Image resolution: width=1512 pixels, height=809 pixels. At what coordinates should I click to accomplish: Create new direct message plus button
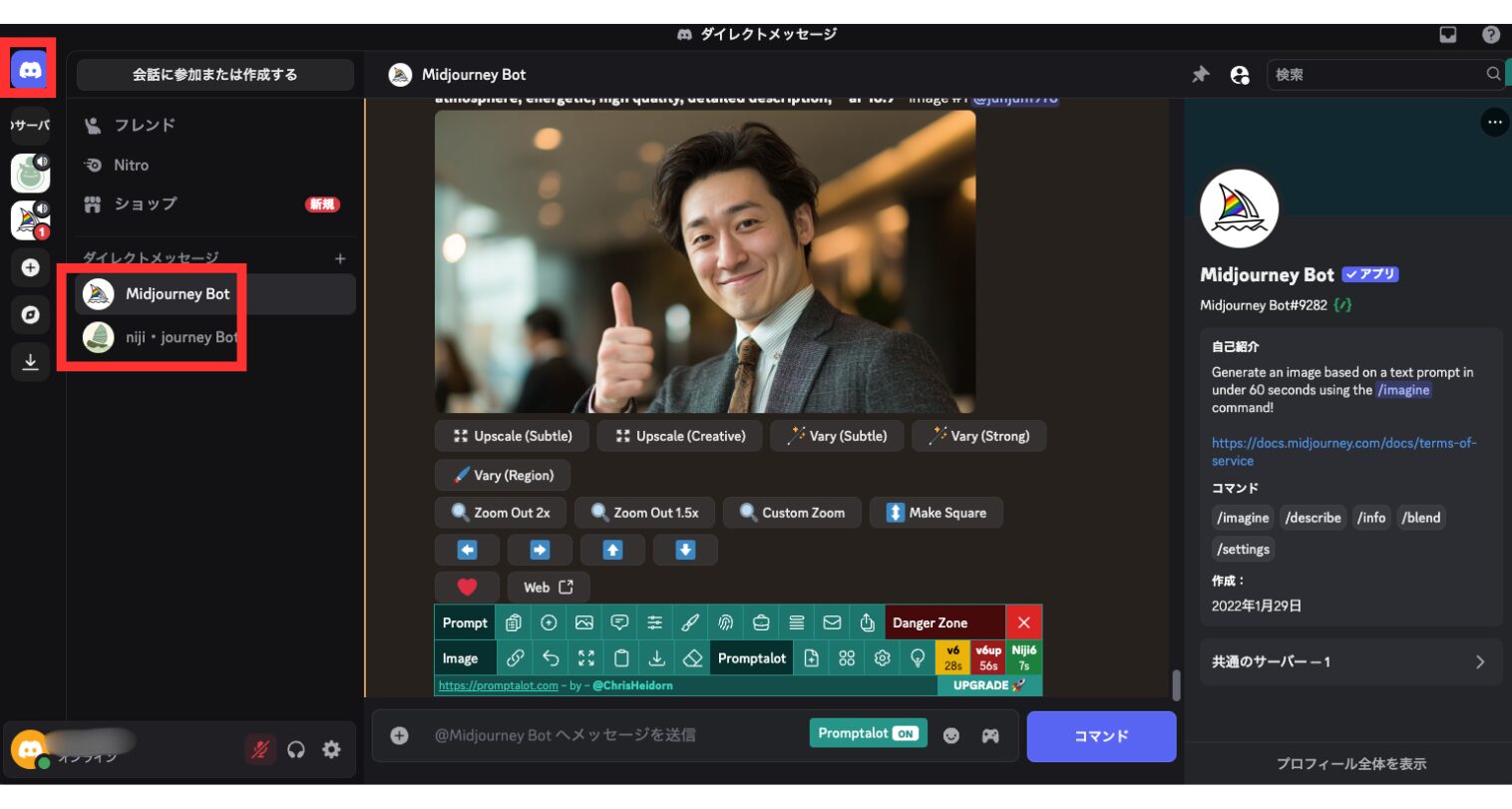340,258
